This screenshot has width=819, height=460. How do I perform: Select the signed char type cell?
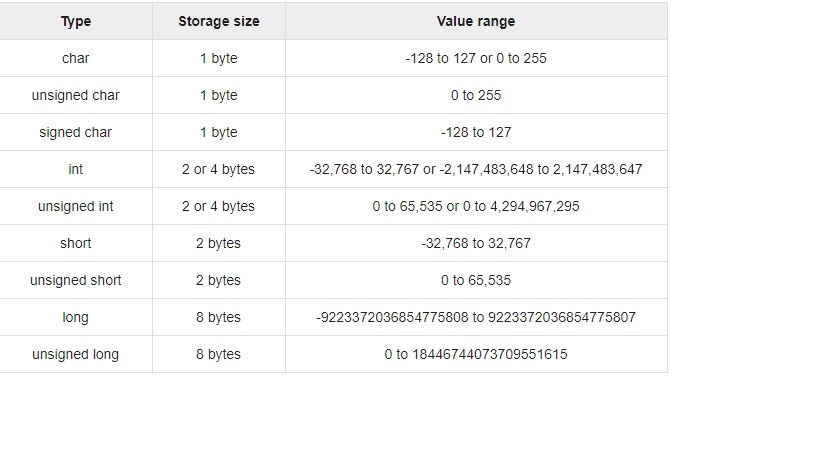(76, 133)
